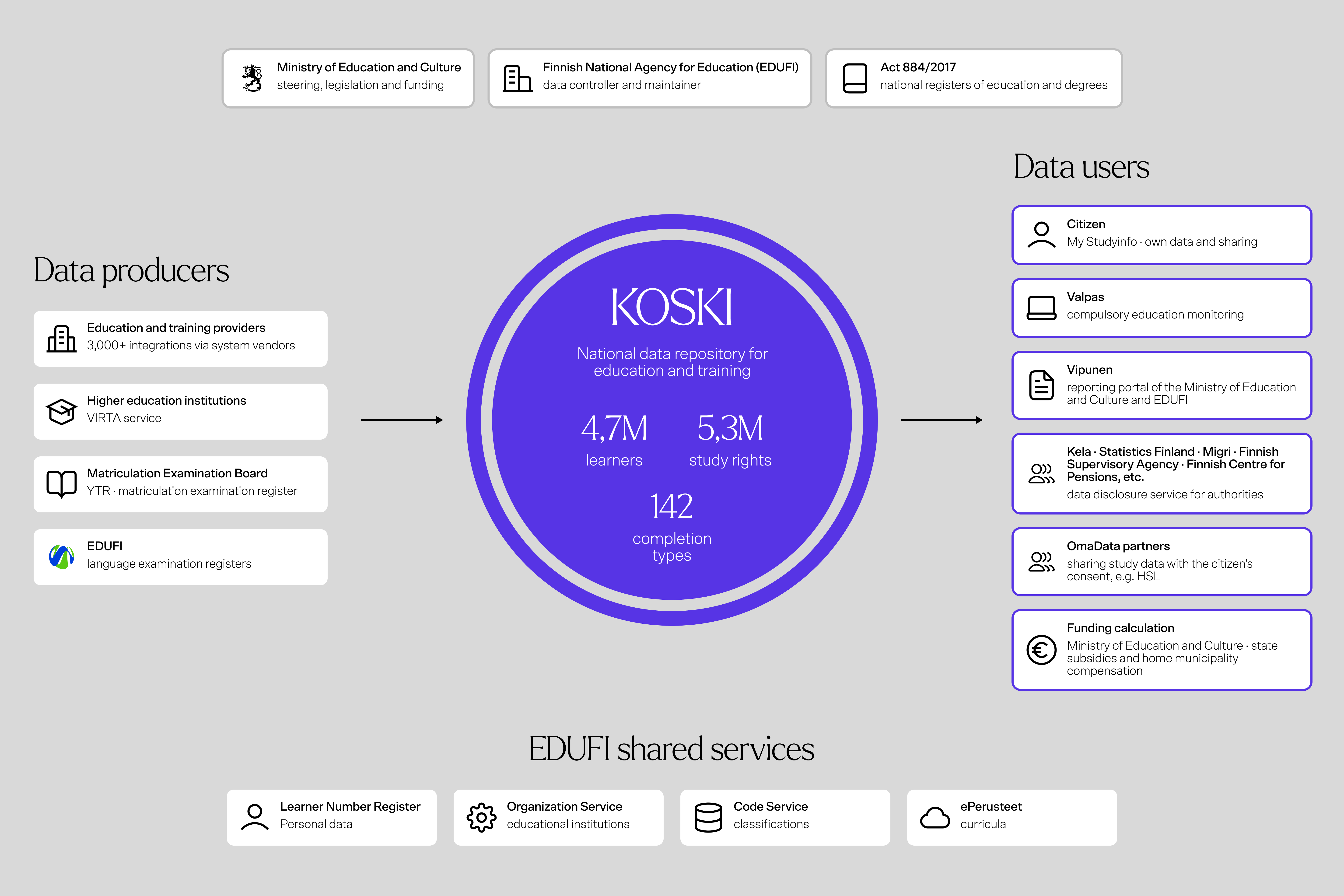1344x896 pixels.
Task: Click "national registers of education and degrees" text
Action: click(994, 85)
